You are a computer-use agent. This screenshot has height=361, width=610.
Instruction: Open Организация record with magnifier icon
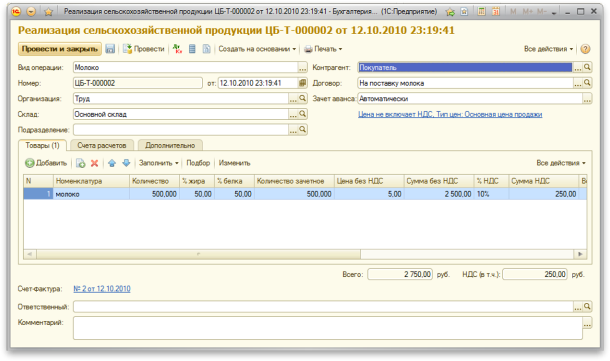[x=303, y=99]
